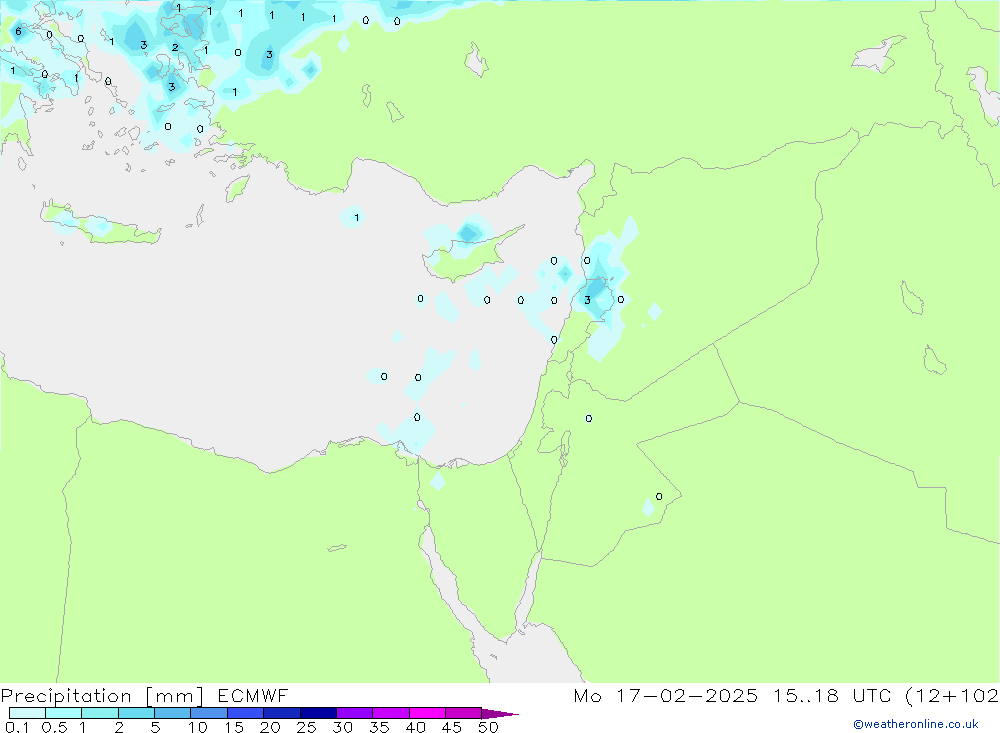Click the "25" legend scale number
This screenshot has height=733, width=1000.
coord(307,727)
